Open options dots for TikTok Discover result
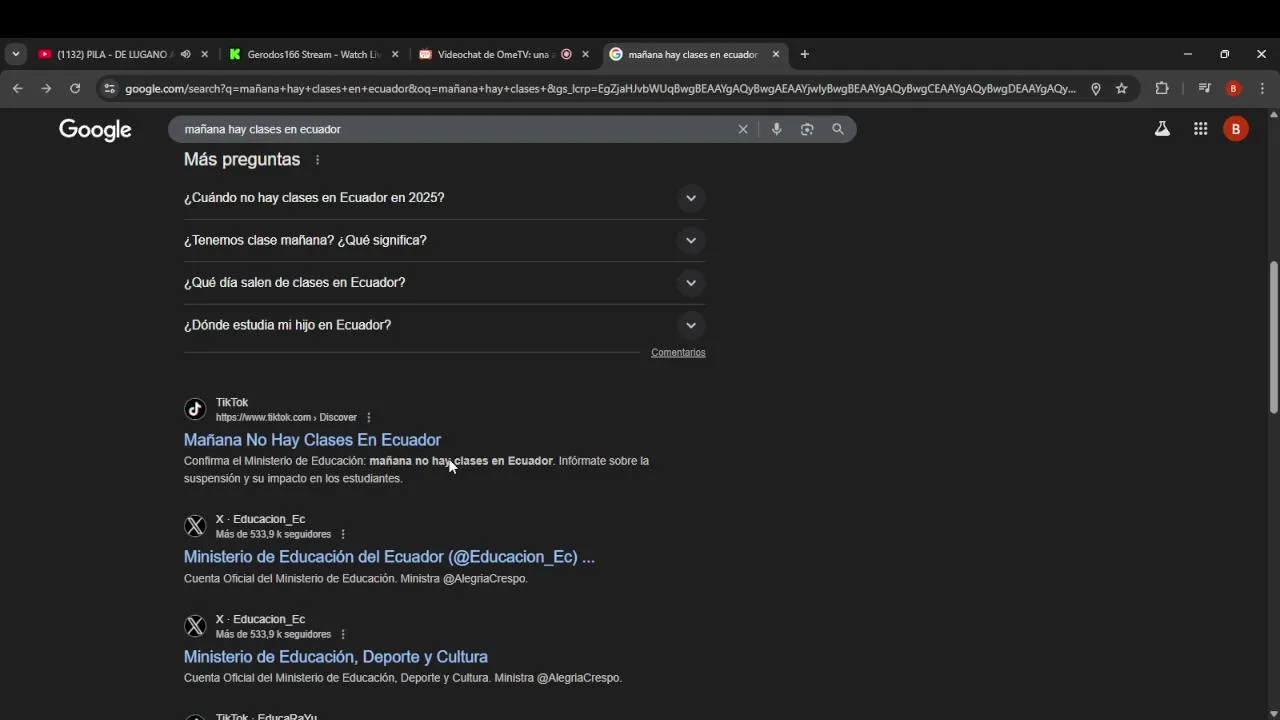 click(368, 417)
